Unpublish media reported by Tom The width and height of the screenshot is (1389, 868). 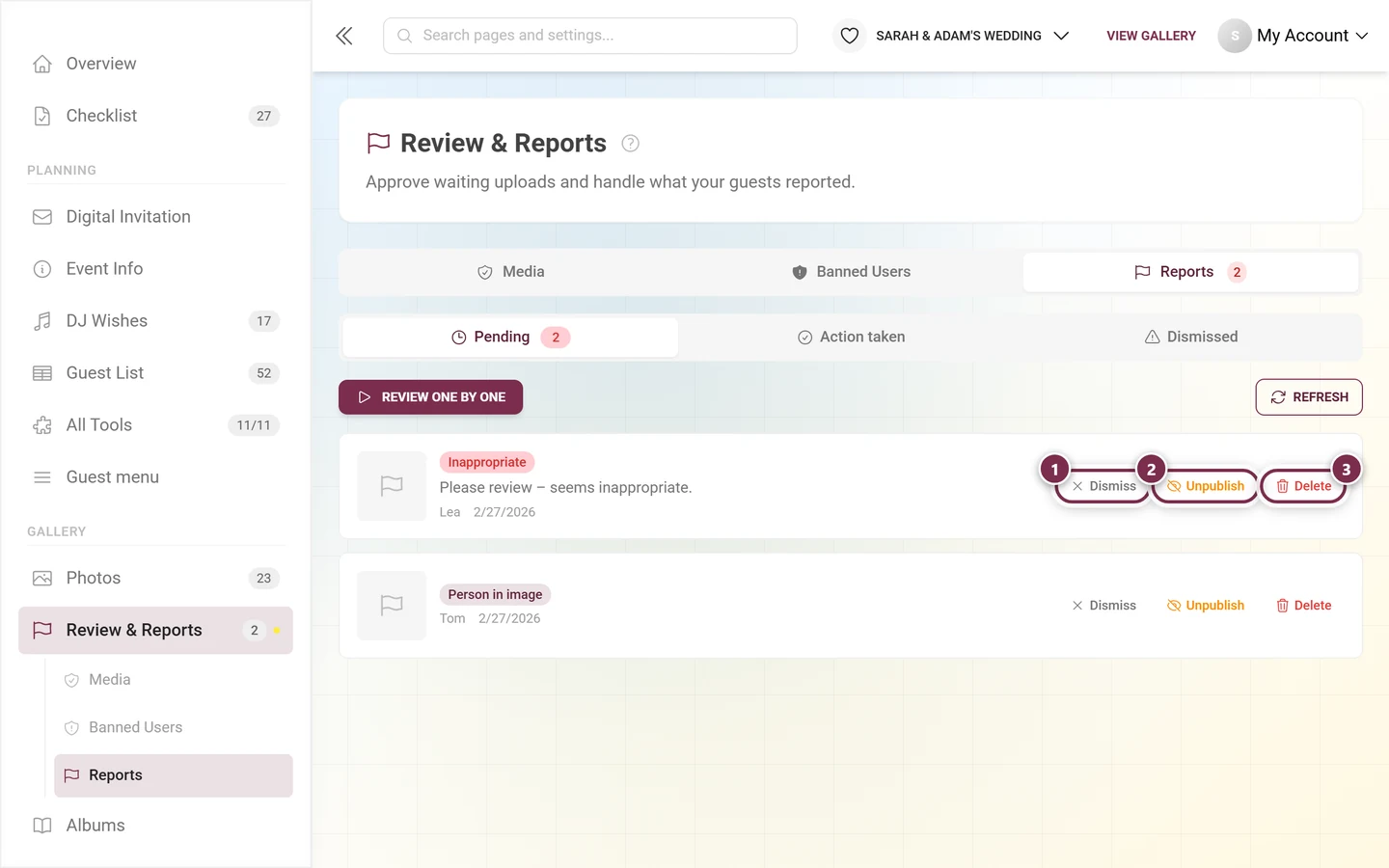click(1206, 606)
